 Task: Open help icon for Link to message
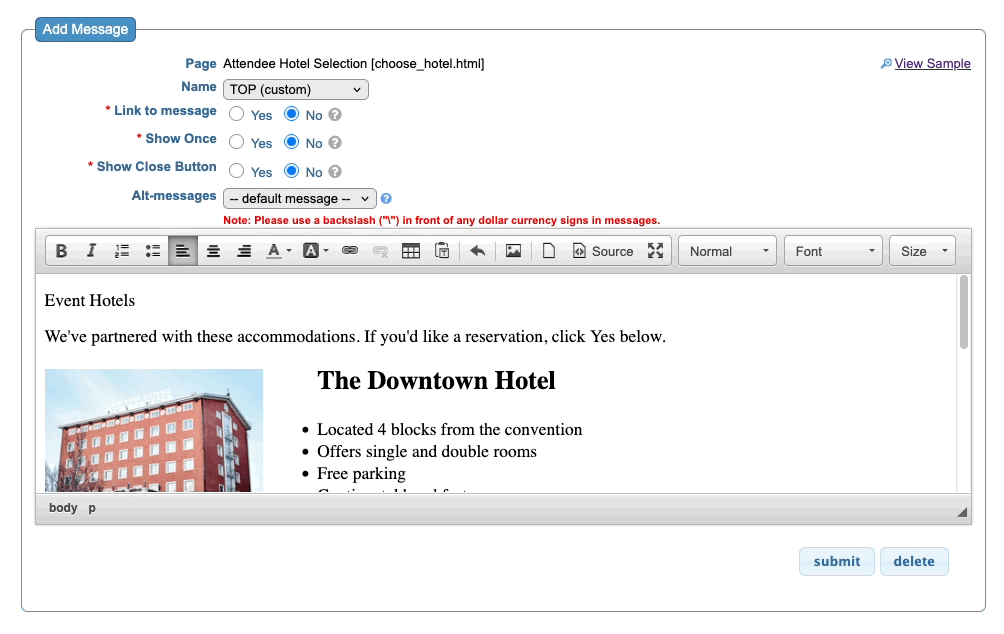pyautogui.click(x=335, y=115)
